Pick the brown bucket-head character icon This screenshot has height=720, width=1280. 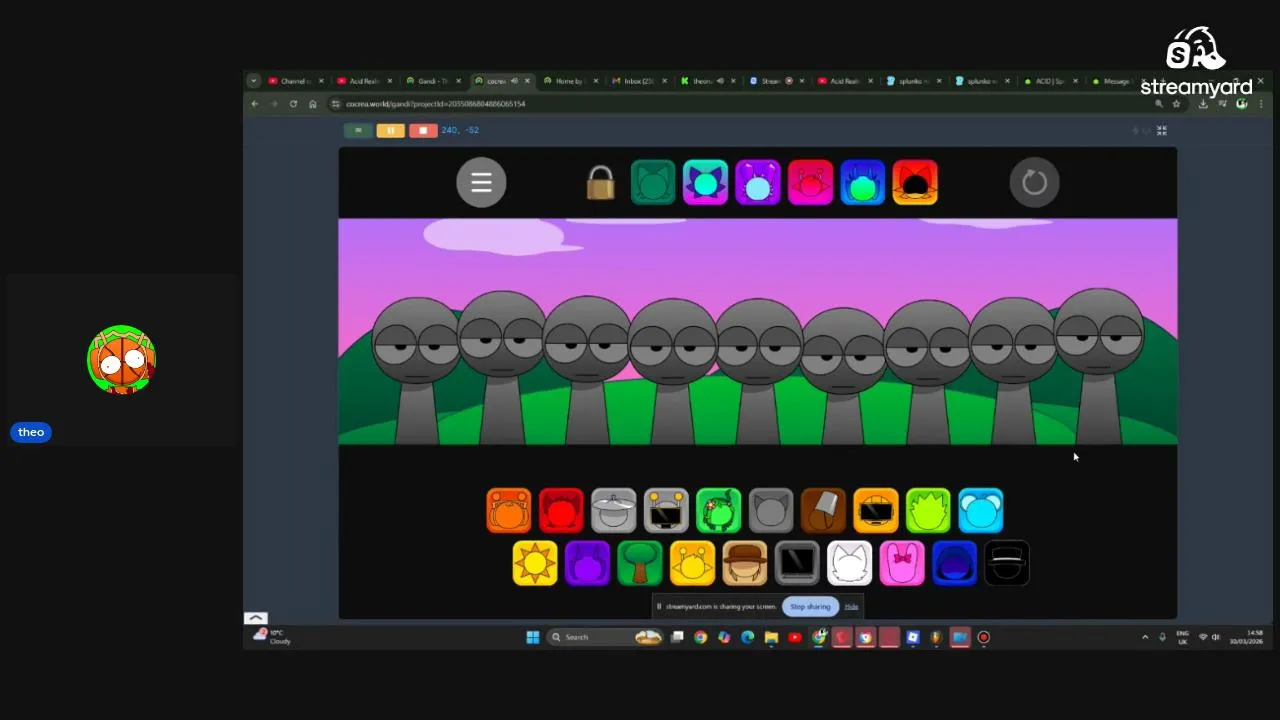pos(823,510)
